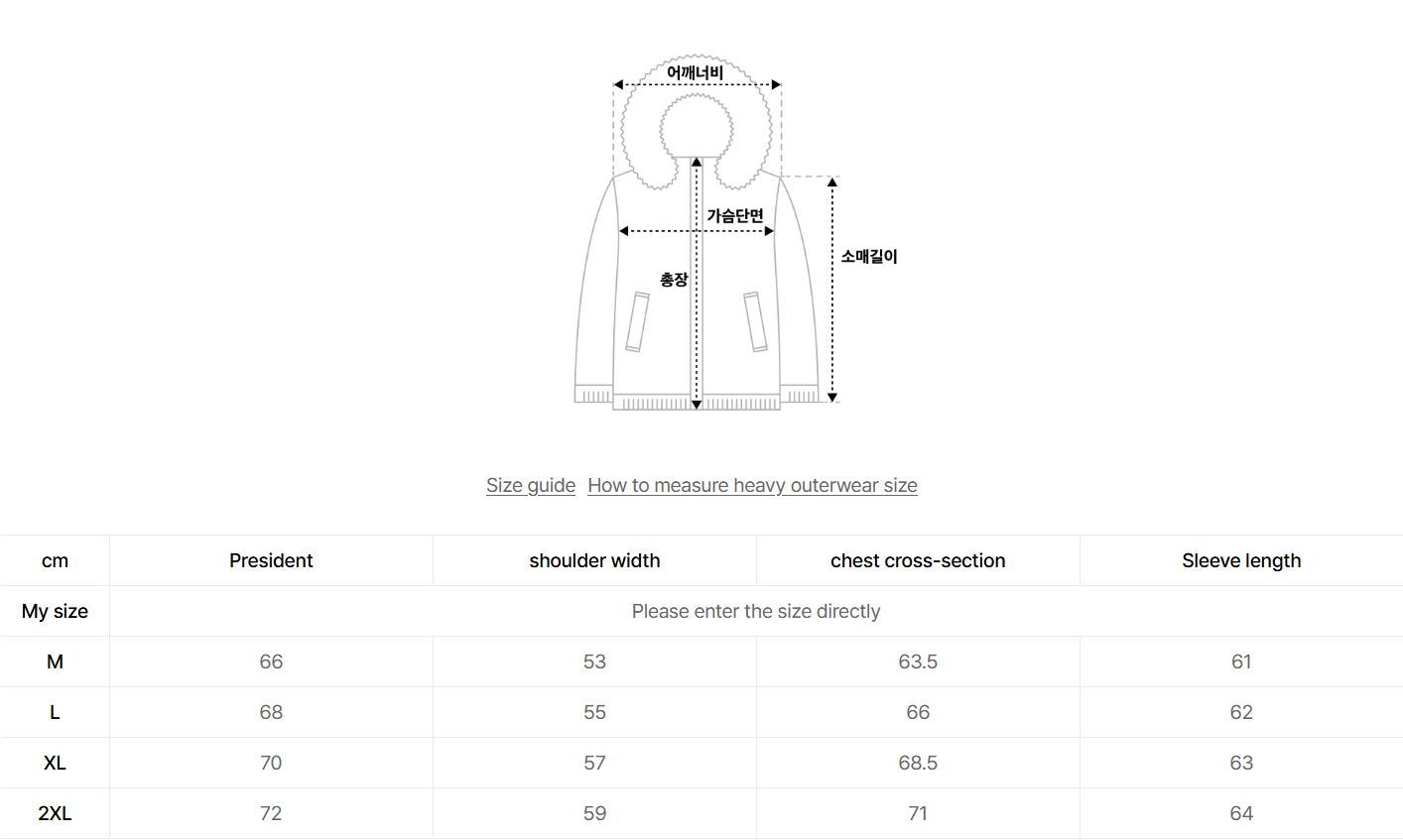1403x840 pixels.
Task: Open the Size guide link
Action: pyautogui.click(x=531, y=485)
